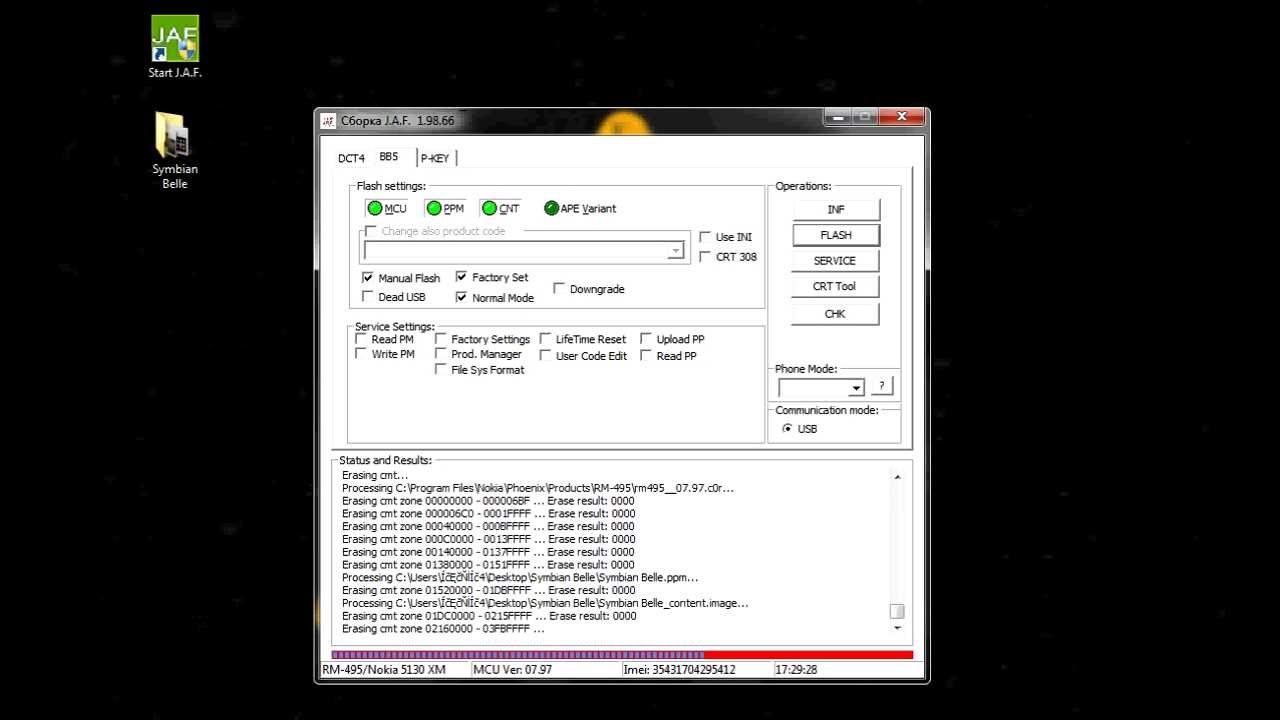
Task: Enable the Read PP checkbox
Action: tap(646, 355)
